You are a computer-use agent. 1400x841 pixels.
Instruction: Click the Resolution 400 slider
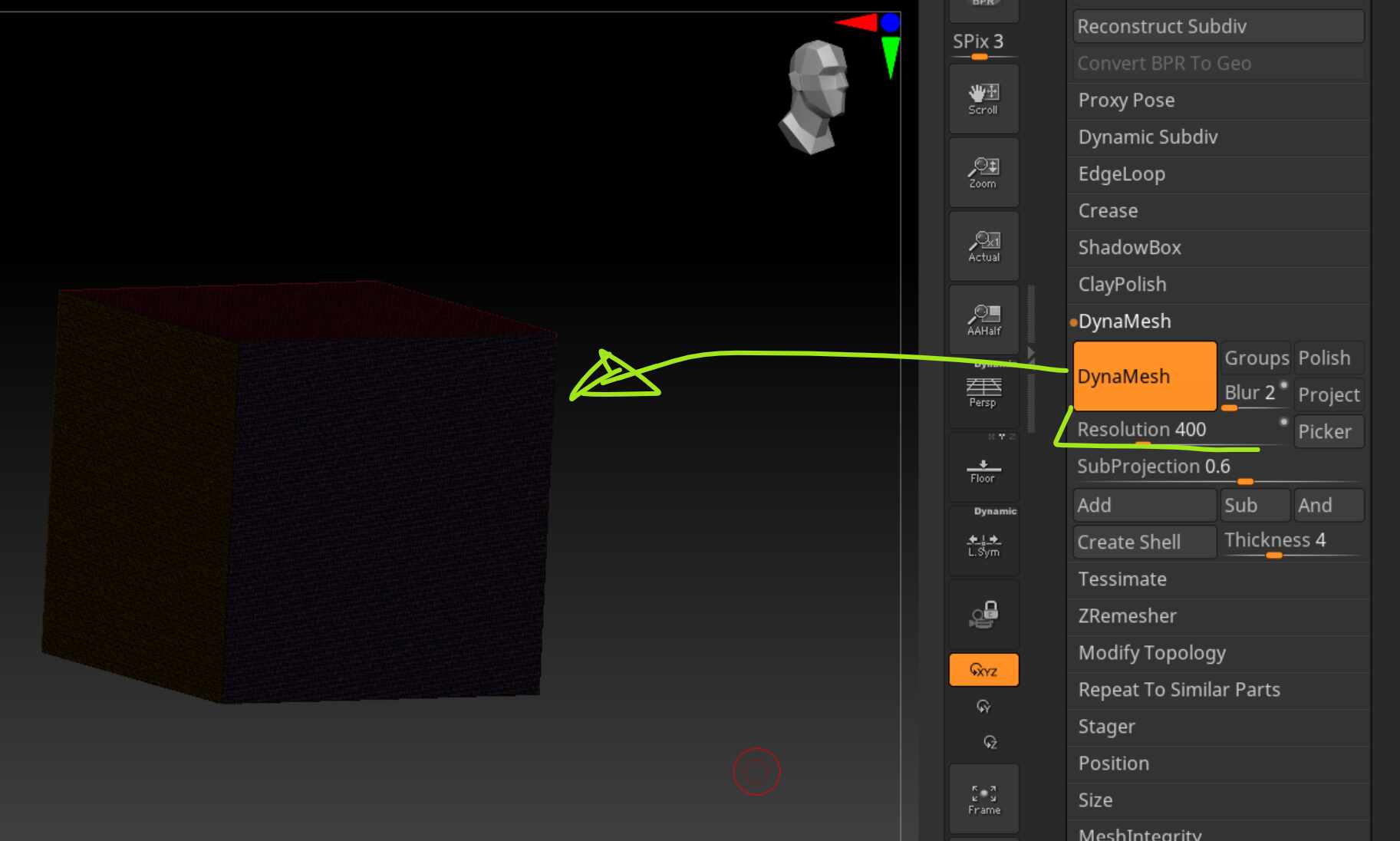1181,430
